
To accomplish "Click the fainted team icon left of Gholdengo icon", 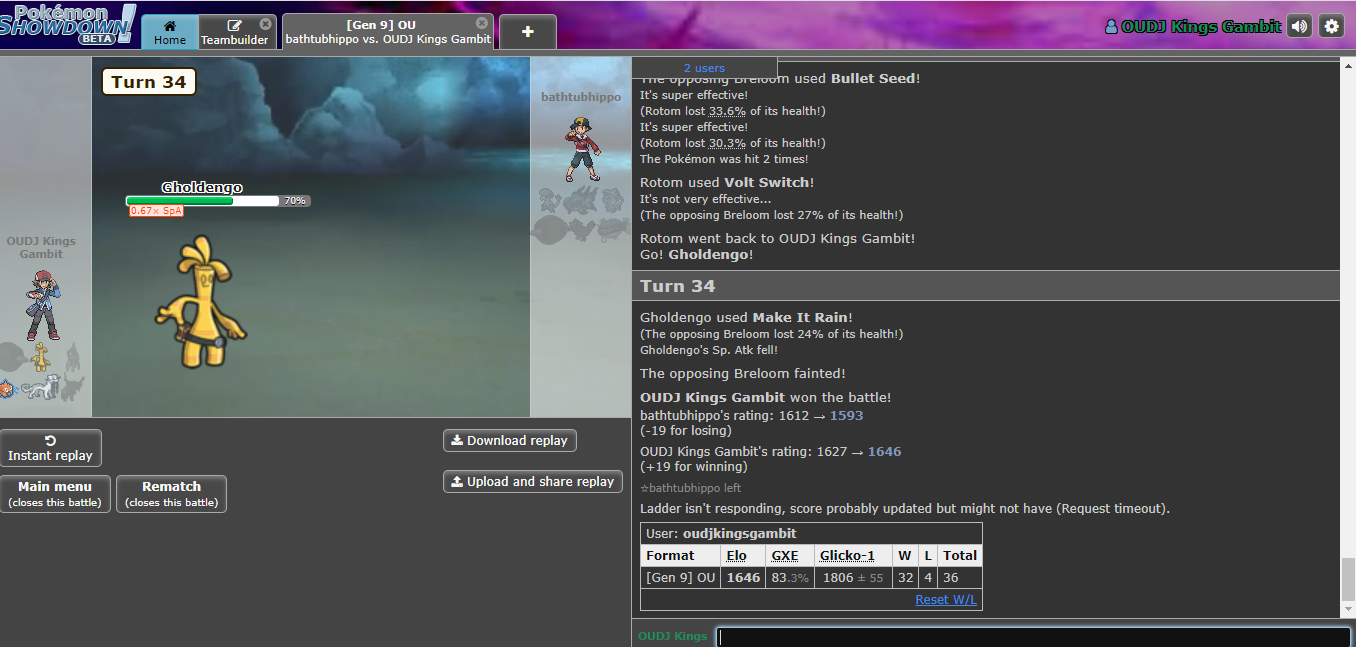I will [12, 357].
